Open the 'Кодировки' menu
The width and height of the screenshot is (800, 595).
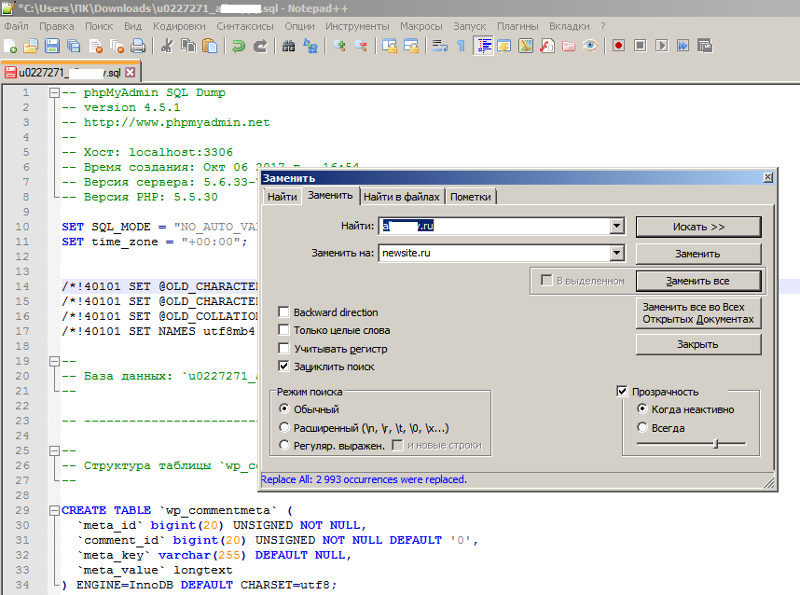179,26
